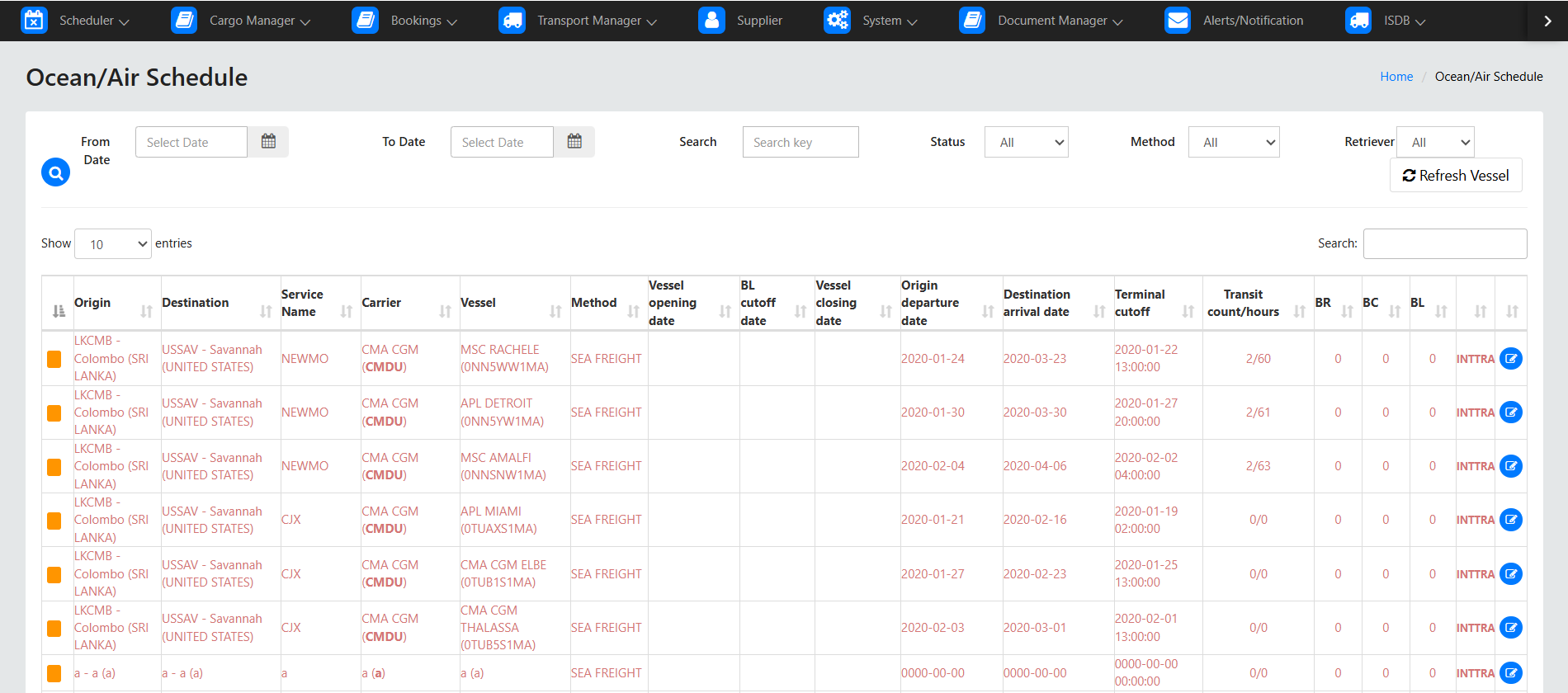This screenshot has width=1568, height=693.
Task: Click the From Date Select Date field
Action: (x=191, y=142)
